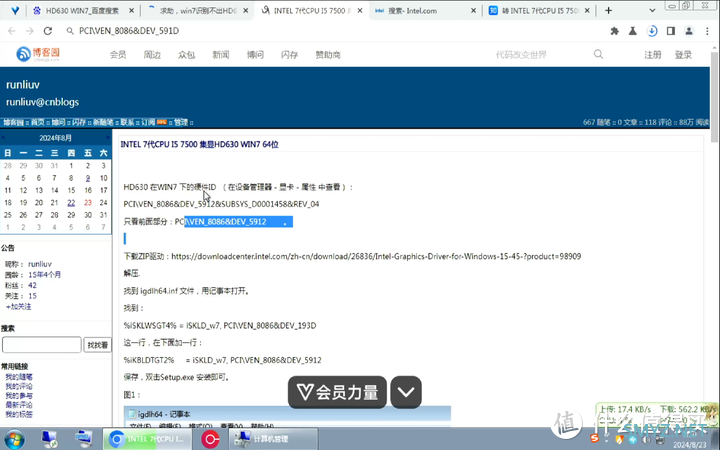
Task: Close the HD630 WIN7_百度搜索 tab
Action: [131, 11]
